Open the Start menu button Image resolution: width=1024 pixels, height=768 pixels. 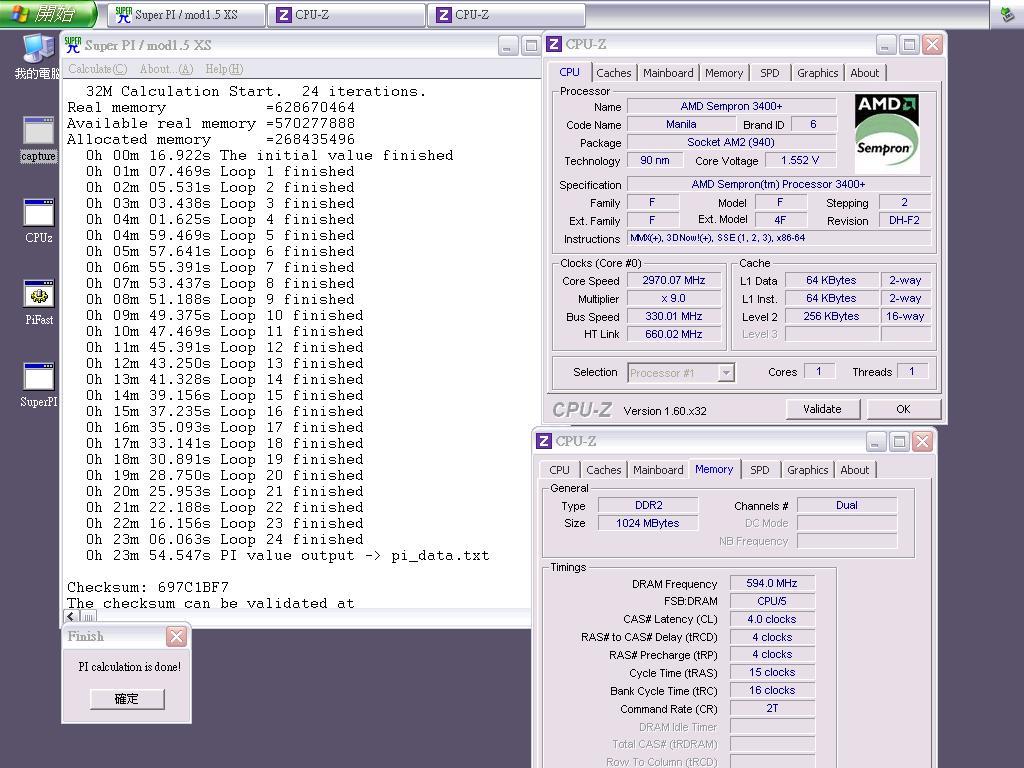47,14
